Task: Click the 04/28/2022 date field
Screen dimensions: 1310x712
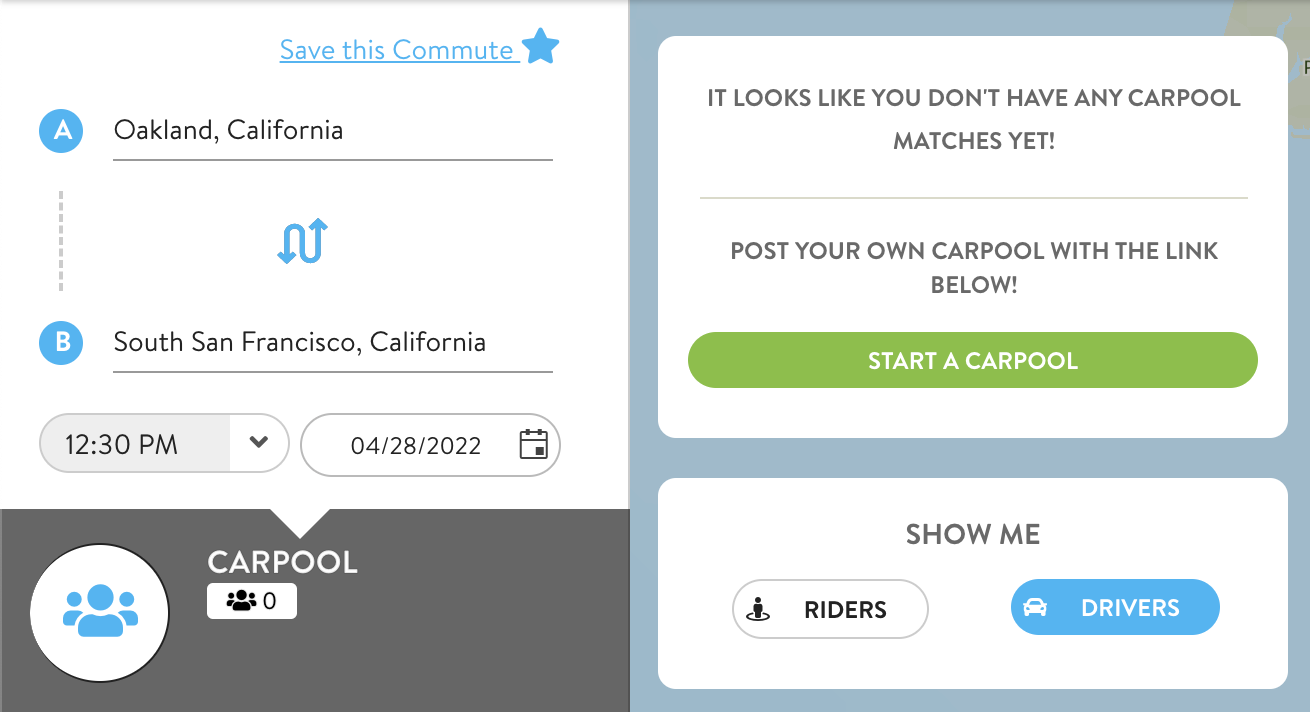Action: tap(430, 445)
